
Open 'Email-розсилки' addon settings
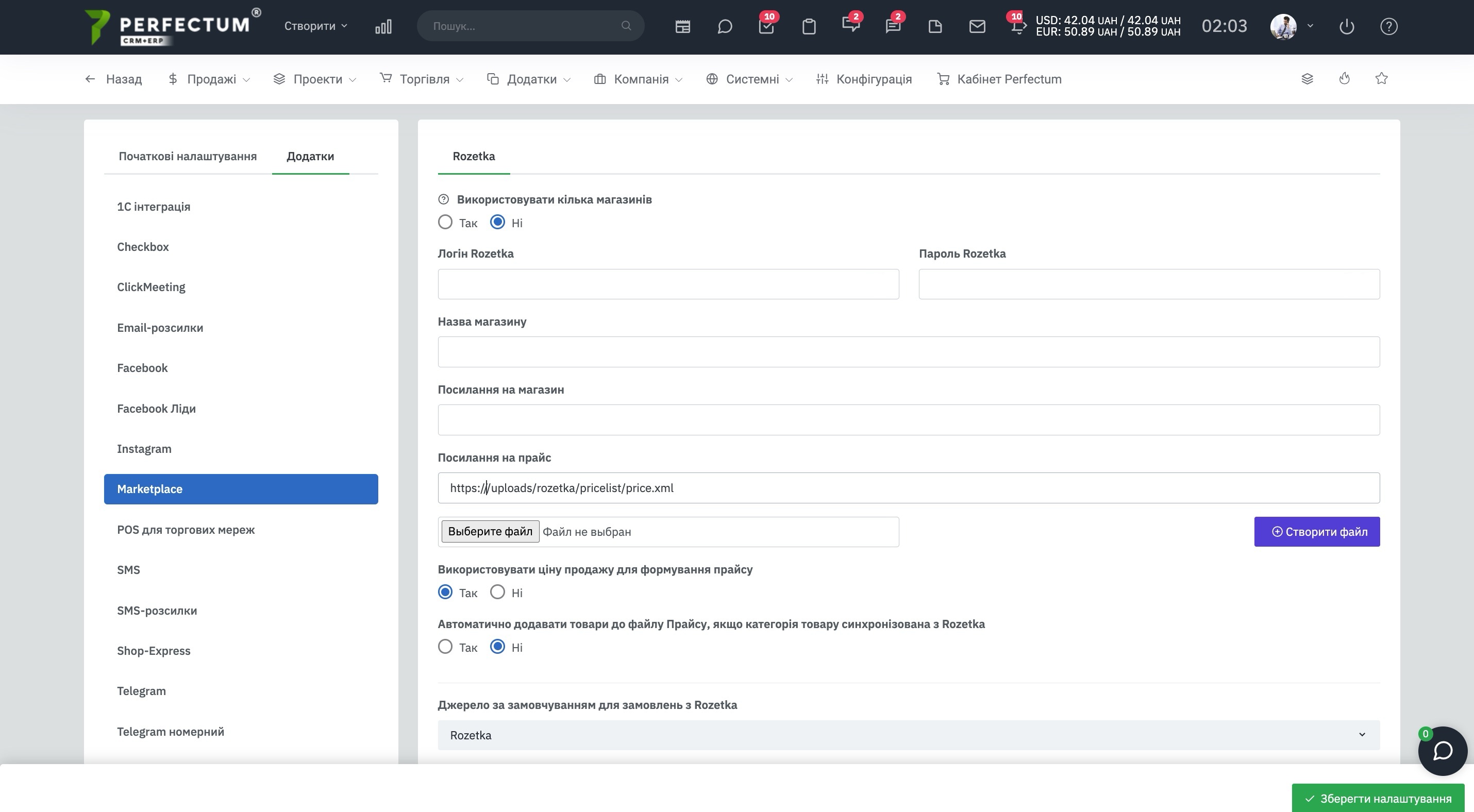click(241, 328)
